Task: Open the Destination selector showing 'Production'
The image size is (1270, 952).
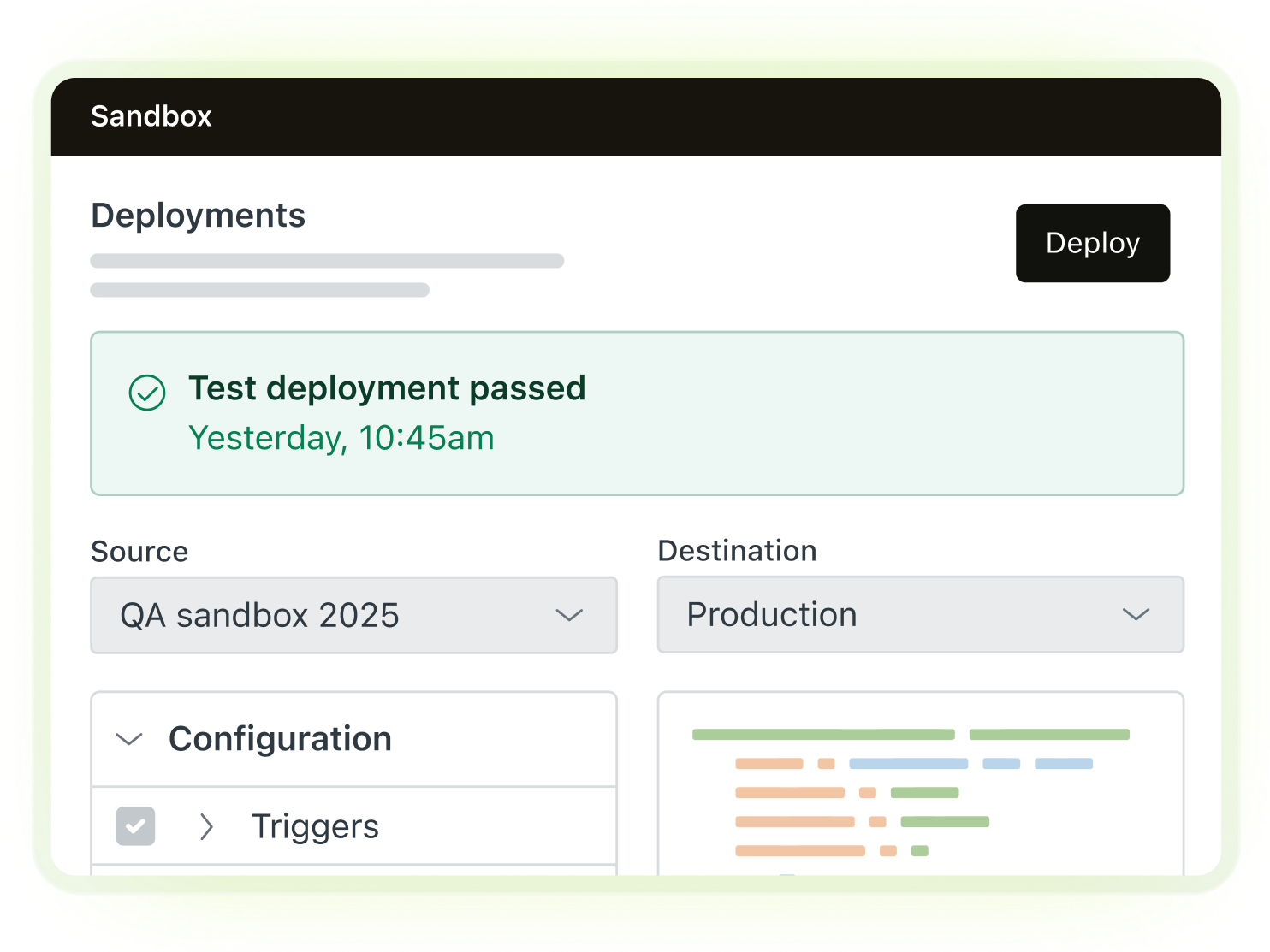Action: click(x=920, y=615)
